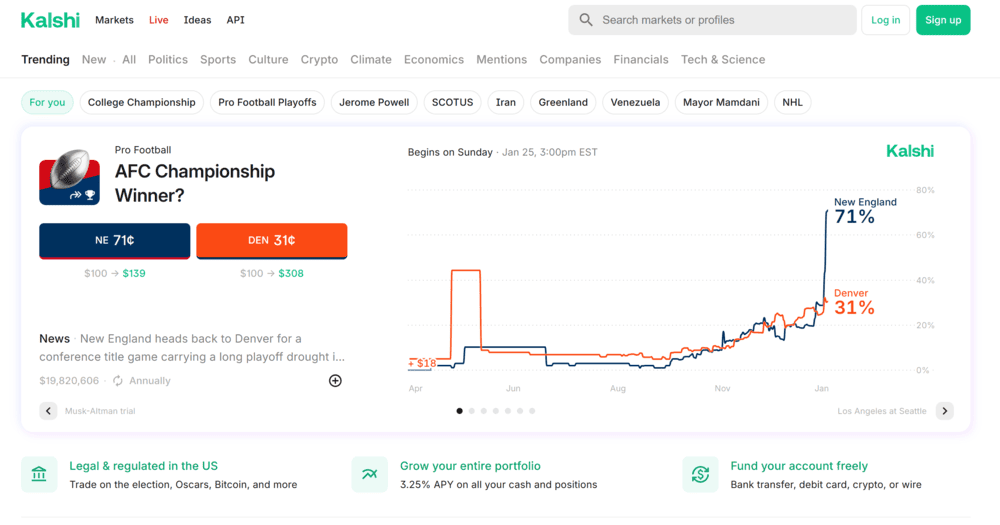Open the Live tab in navigation

click(x=159, y=20)
